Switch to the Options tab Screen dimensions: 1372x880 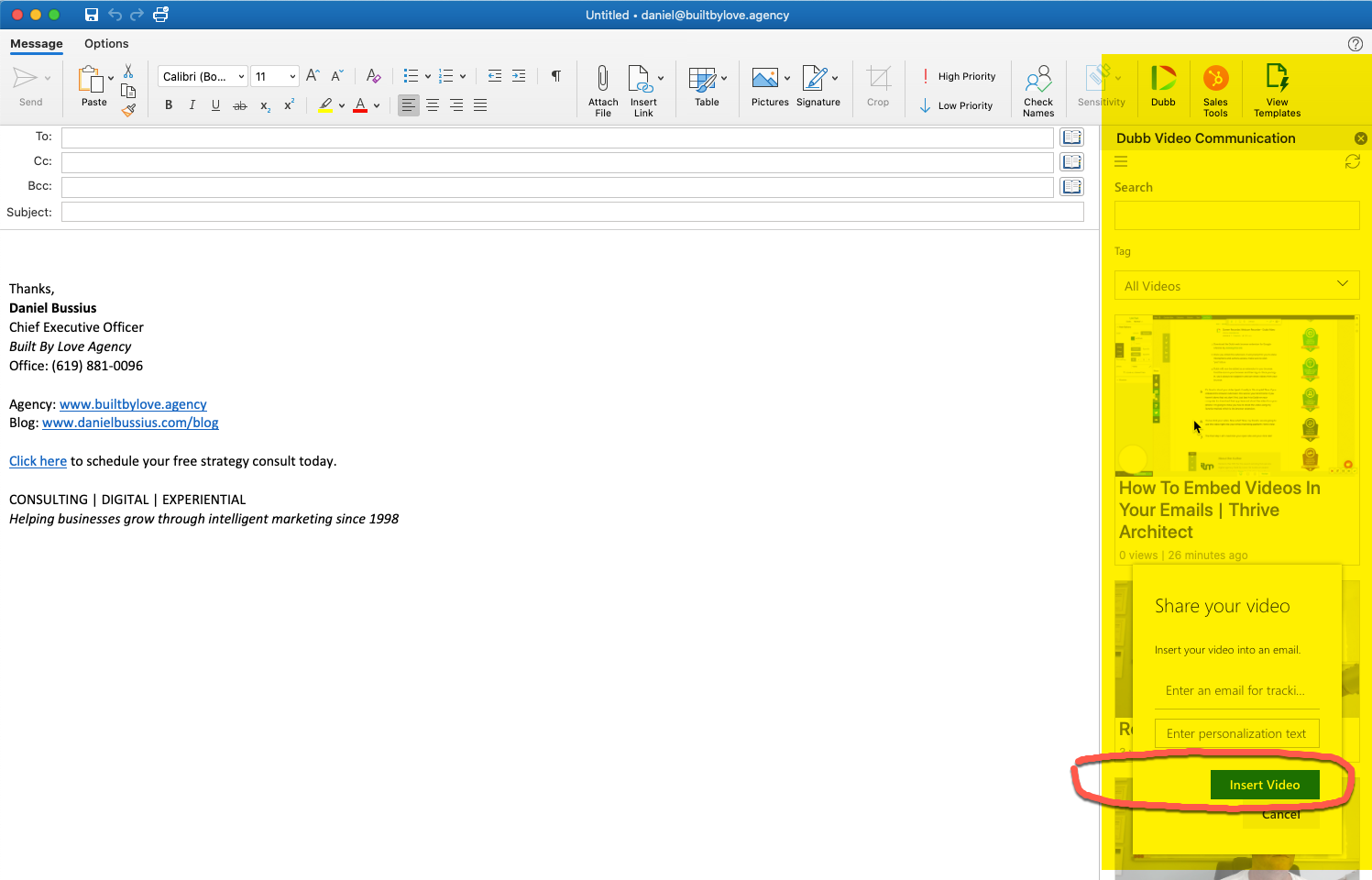[106, 44]
